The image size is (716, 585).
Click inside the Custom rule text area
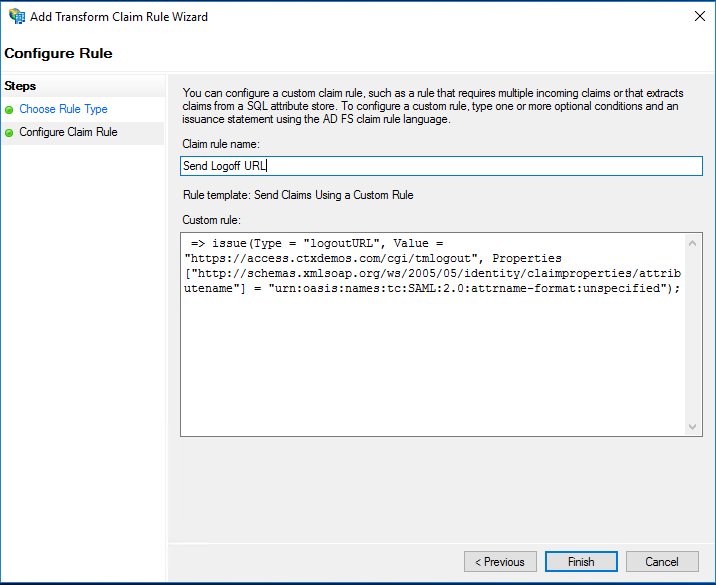432,360
